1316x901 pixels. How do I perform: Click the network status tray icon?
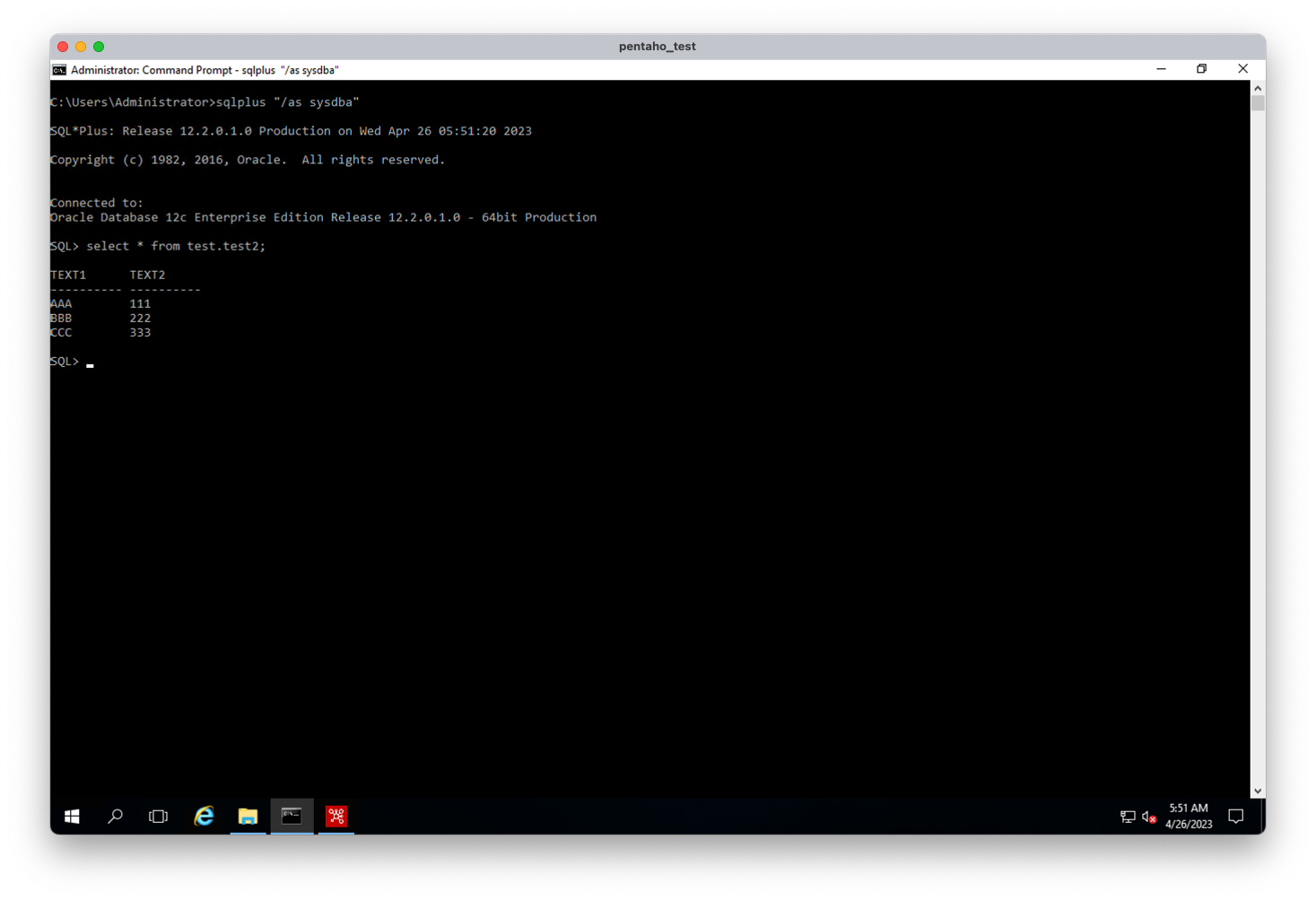1128,816
